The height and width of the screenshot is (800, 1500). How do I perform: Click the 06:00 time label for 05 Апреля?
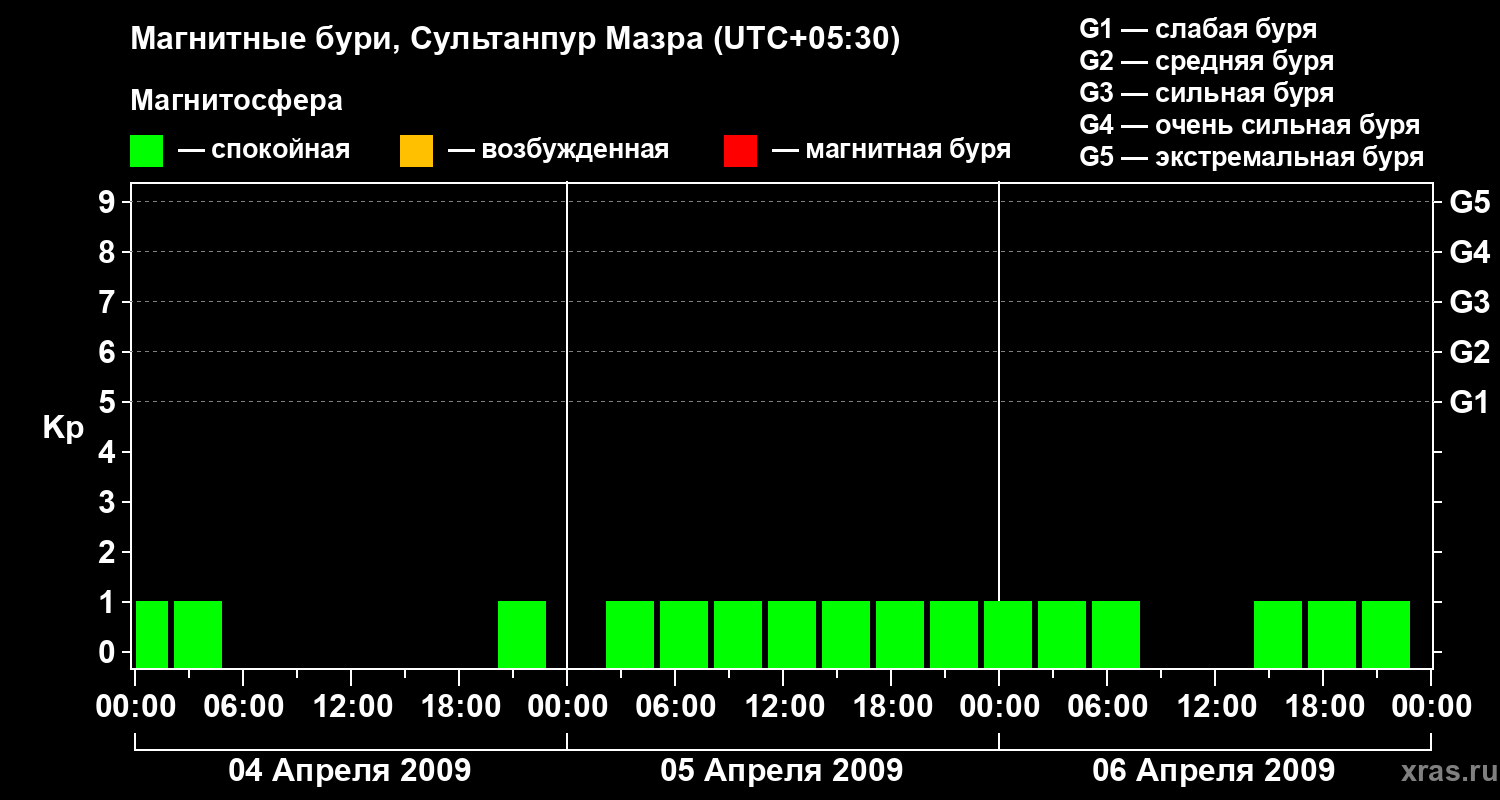(674, 707)
